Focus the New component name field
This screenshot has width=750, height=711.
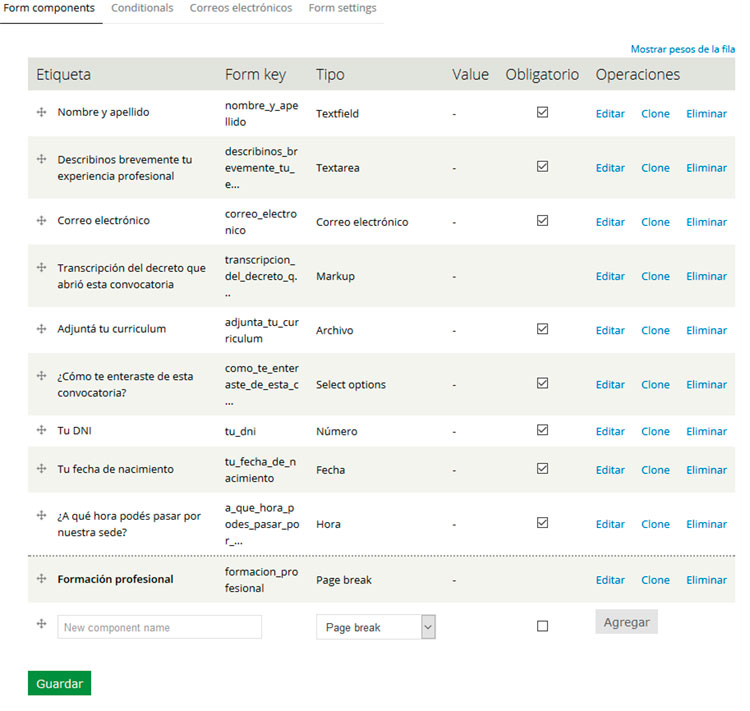(x=159, y=627)
